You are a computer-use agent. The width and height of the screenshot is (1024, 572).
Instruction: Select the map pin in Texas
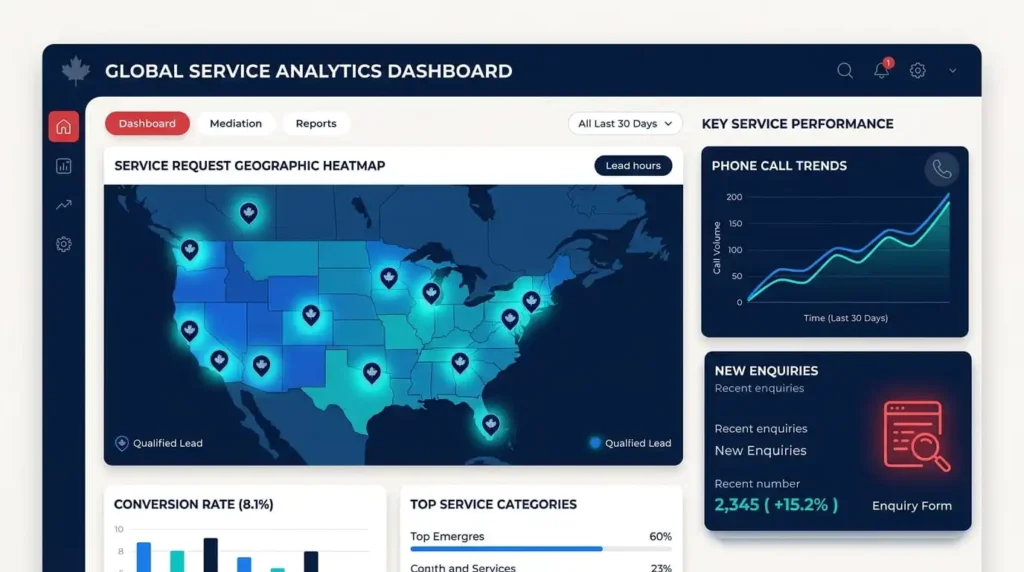(372, 373)
